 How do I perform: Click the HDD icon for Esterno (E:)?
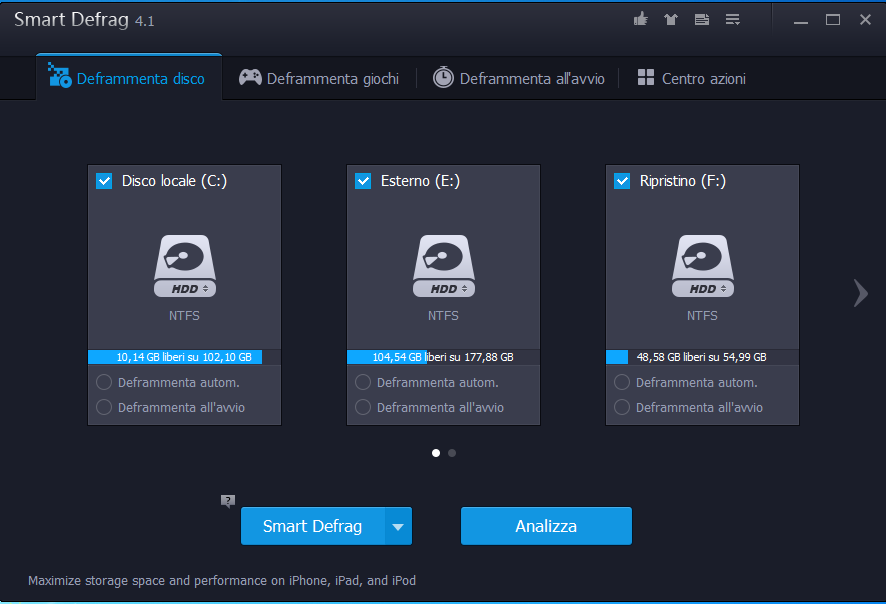coord(444,266)
